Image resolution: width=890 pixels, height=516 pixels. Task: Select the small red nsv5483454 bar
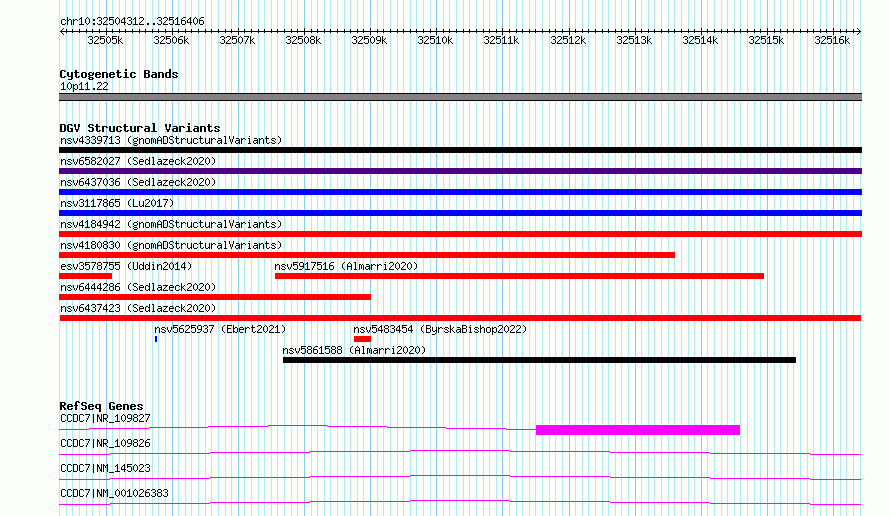(362, 339)
